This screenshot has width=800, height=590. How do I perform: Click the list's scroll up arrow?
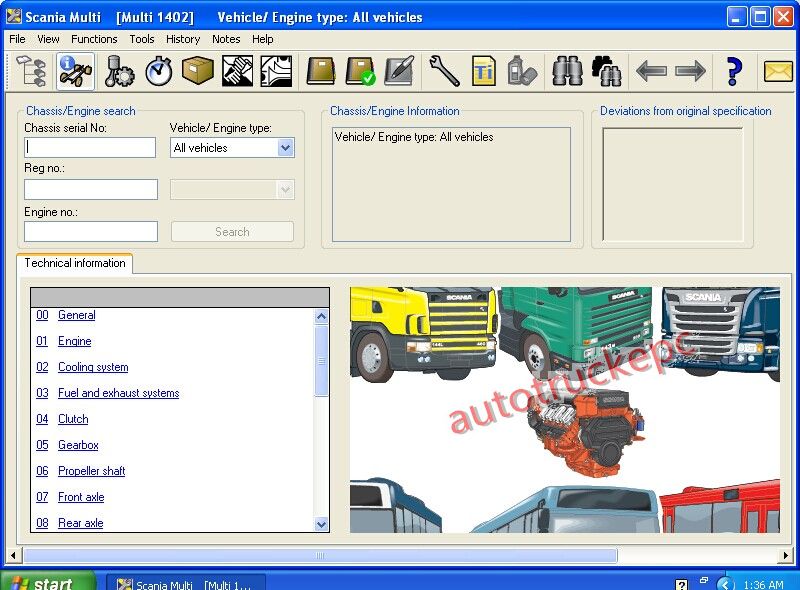[x=321, y=316]
